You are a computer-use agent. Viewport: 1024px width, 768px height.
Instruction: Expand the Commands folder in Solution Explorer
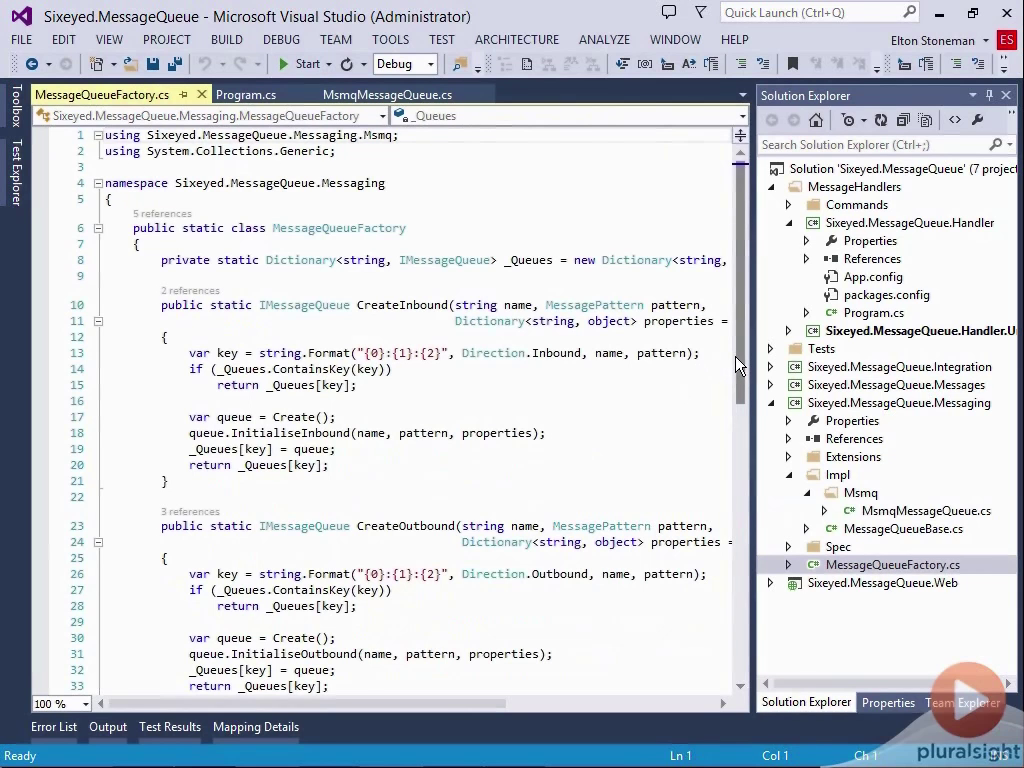pos(788,205)
